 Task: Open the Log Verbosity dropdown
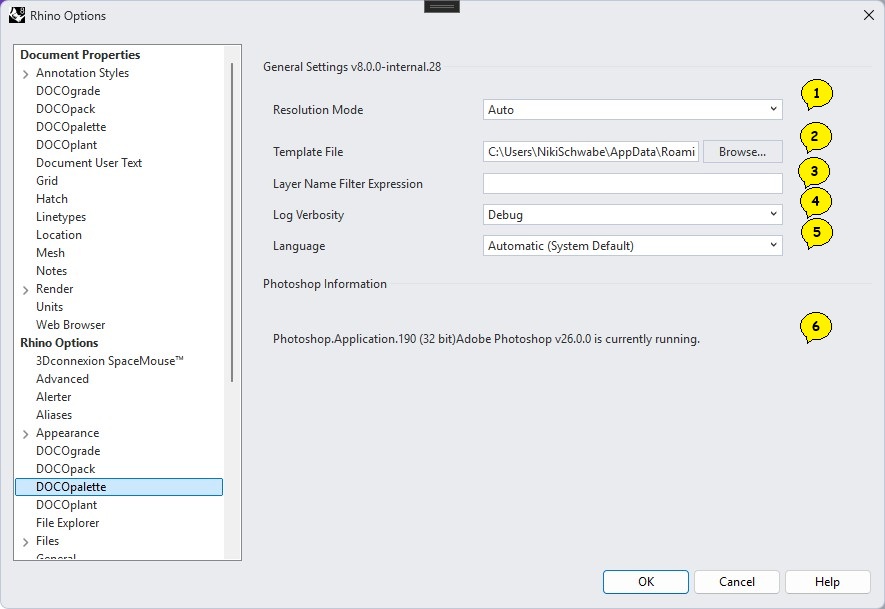click(x=633, y=214)
